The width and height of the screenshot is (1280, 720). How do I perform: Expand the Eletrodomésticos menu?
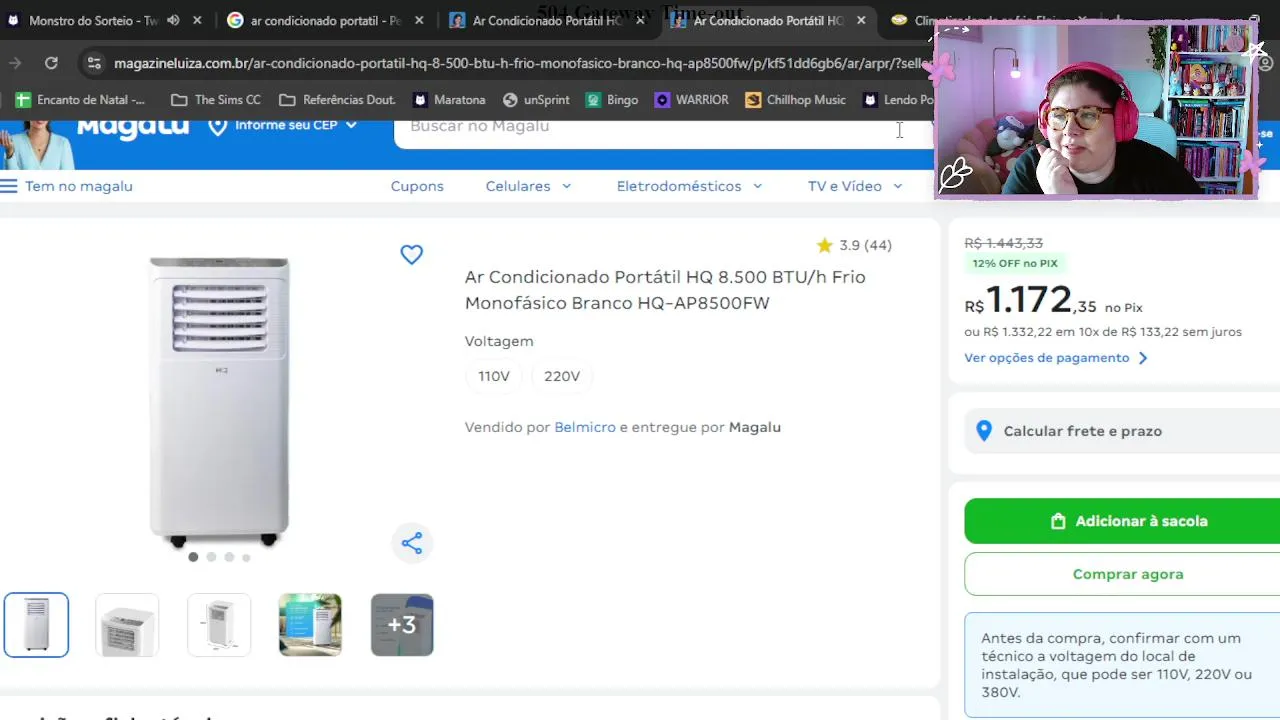[x=689, y=186]
